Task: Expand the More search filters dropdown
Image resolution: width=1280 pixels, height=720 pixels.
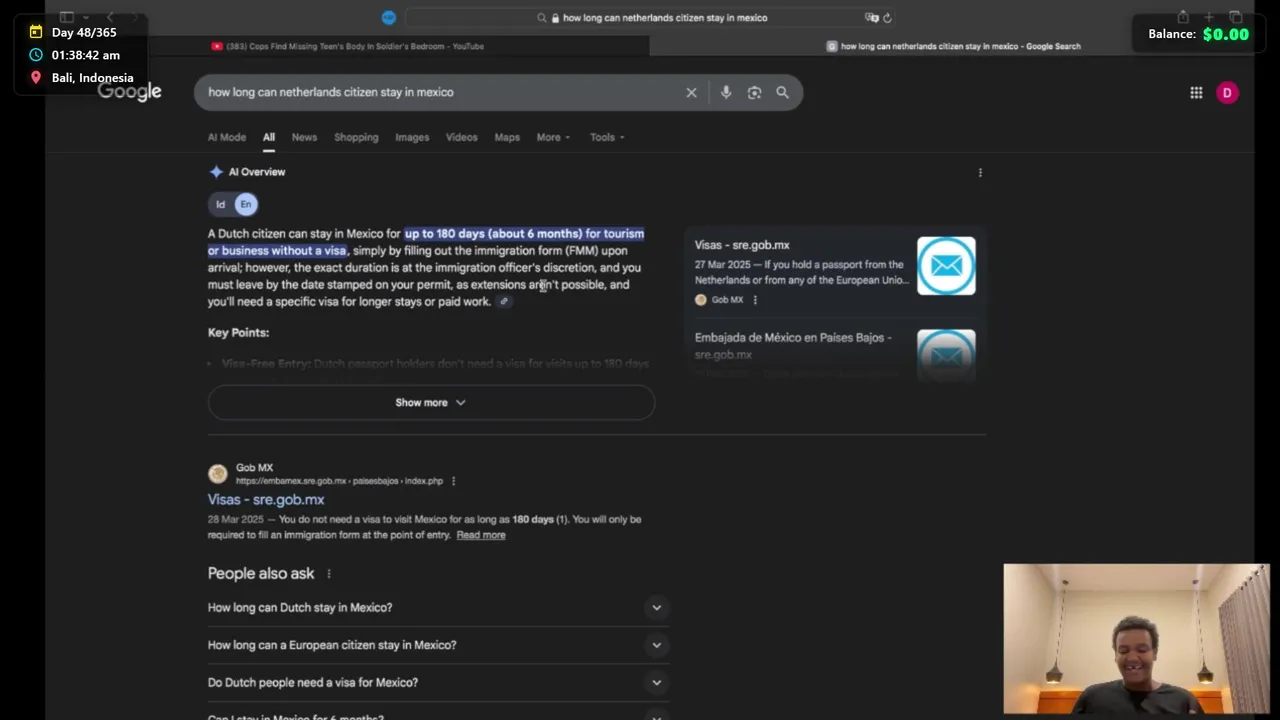Action: point(553,137)
